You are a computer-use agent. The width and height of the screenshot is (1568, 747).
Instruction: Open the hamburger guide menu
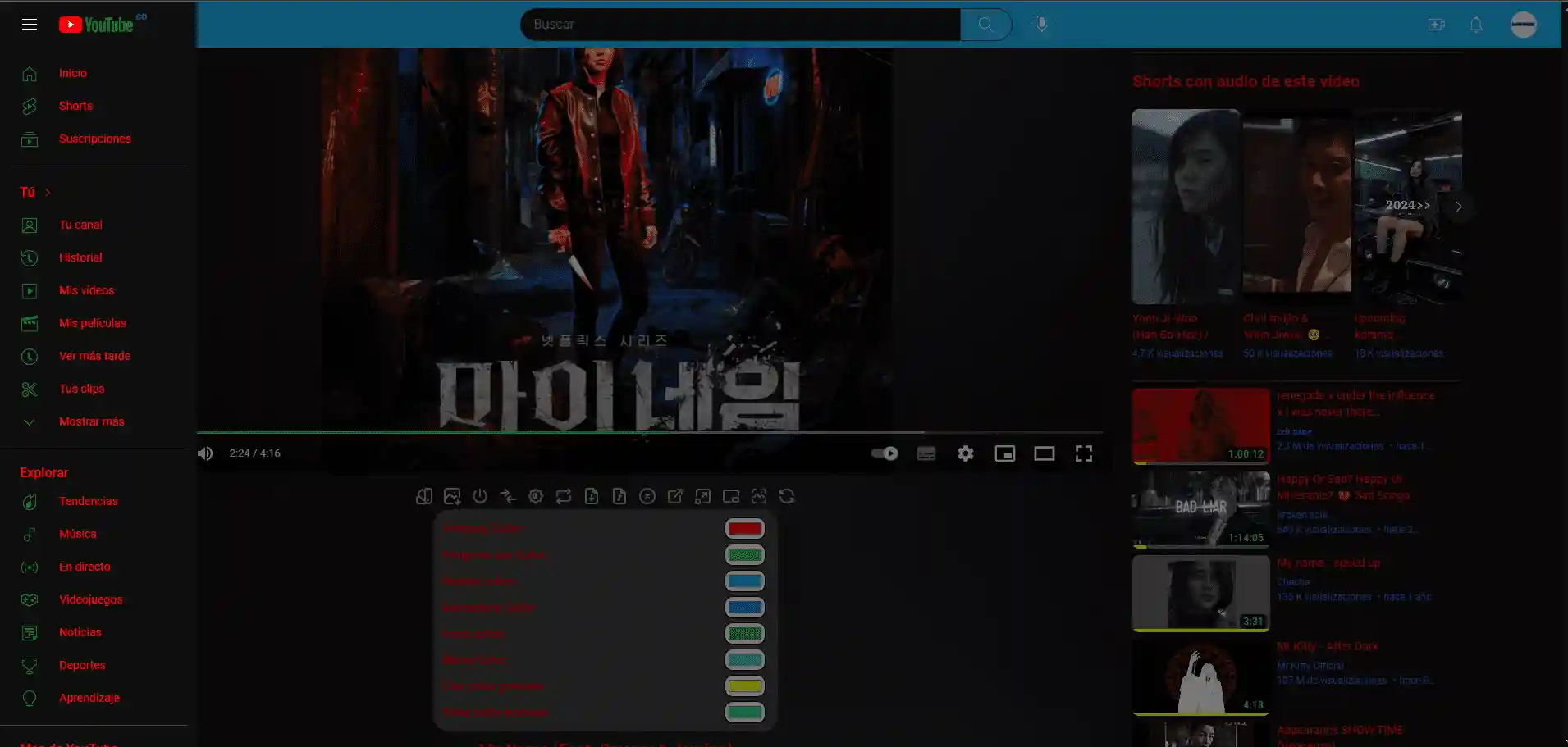pos(30,25)
